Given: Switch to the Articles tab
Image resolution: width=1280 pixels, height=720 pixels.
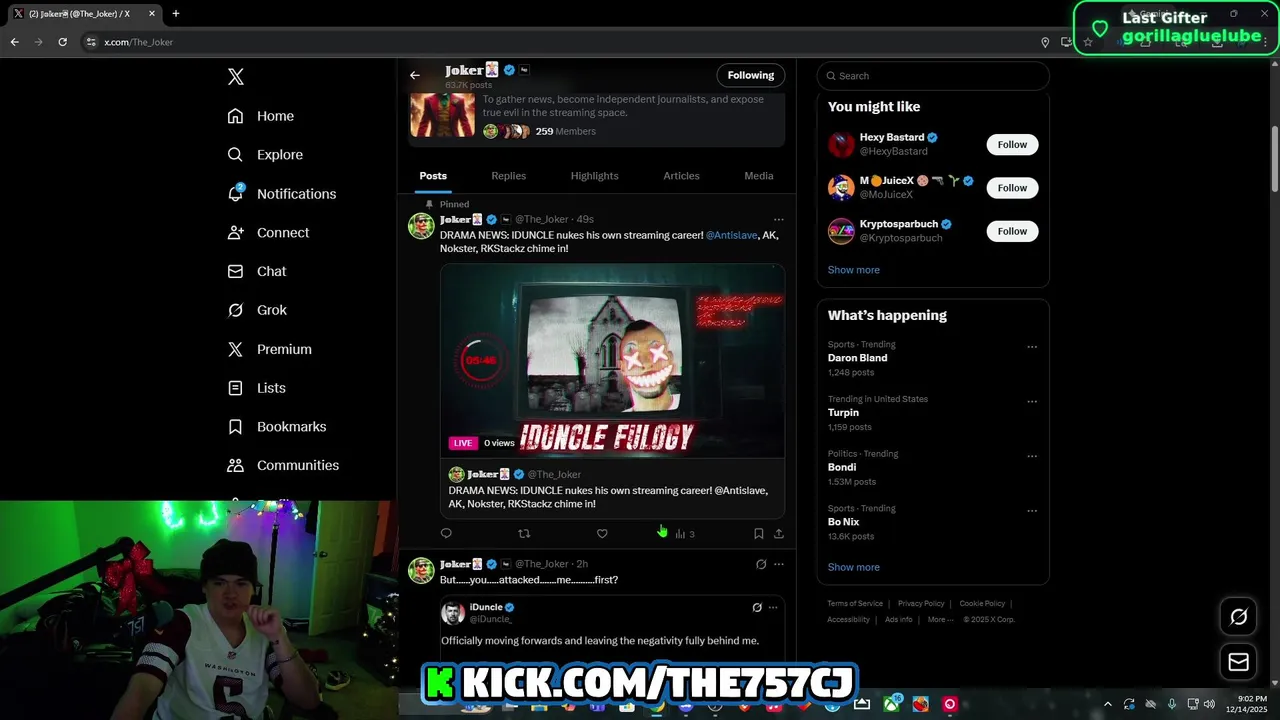Looking at the screenshot, I should pyautogui.click(x=681, y=176).
